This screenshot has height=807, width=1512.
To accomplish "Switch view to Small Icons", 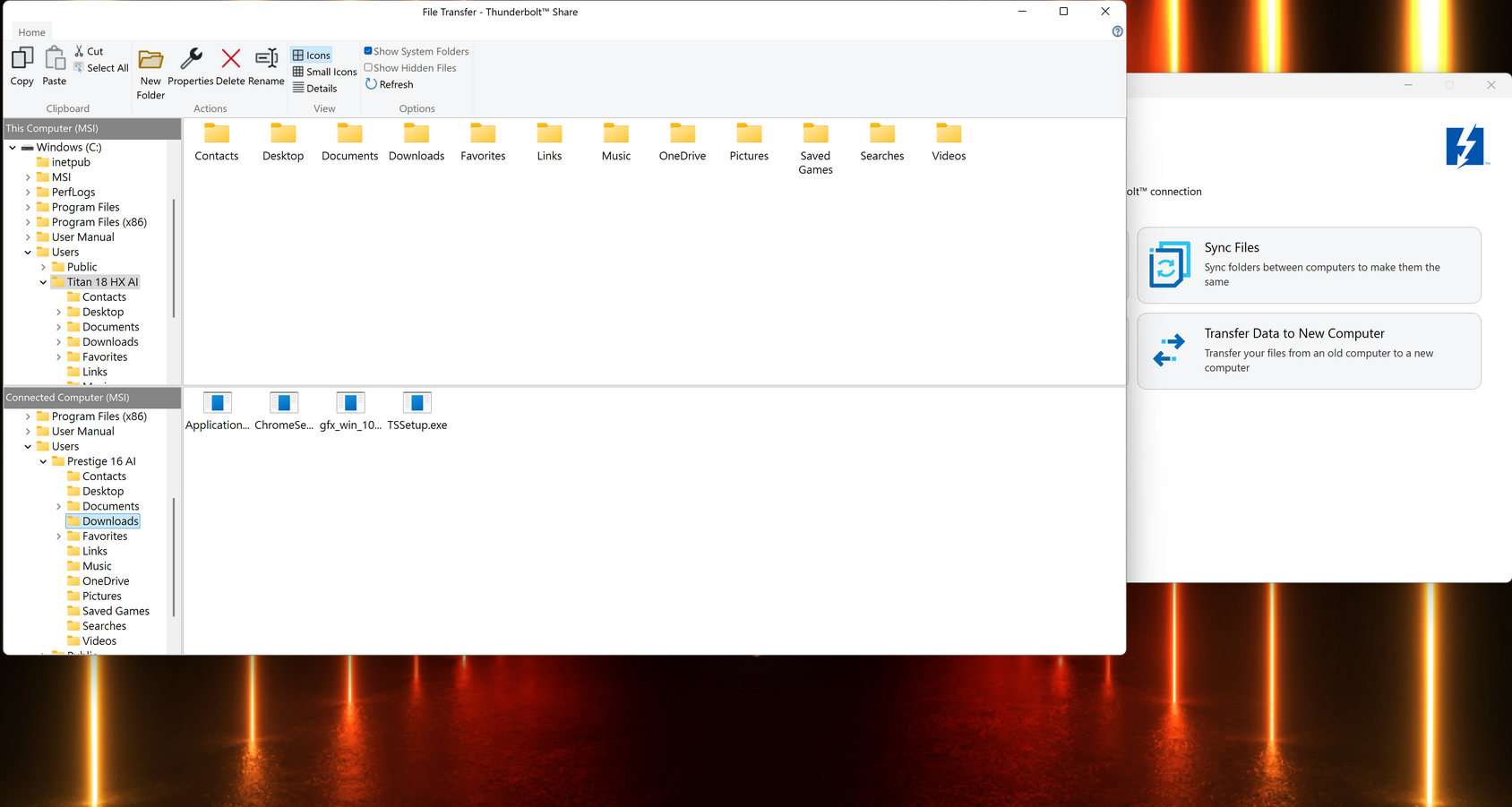I will [x=324, y=72].
